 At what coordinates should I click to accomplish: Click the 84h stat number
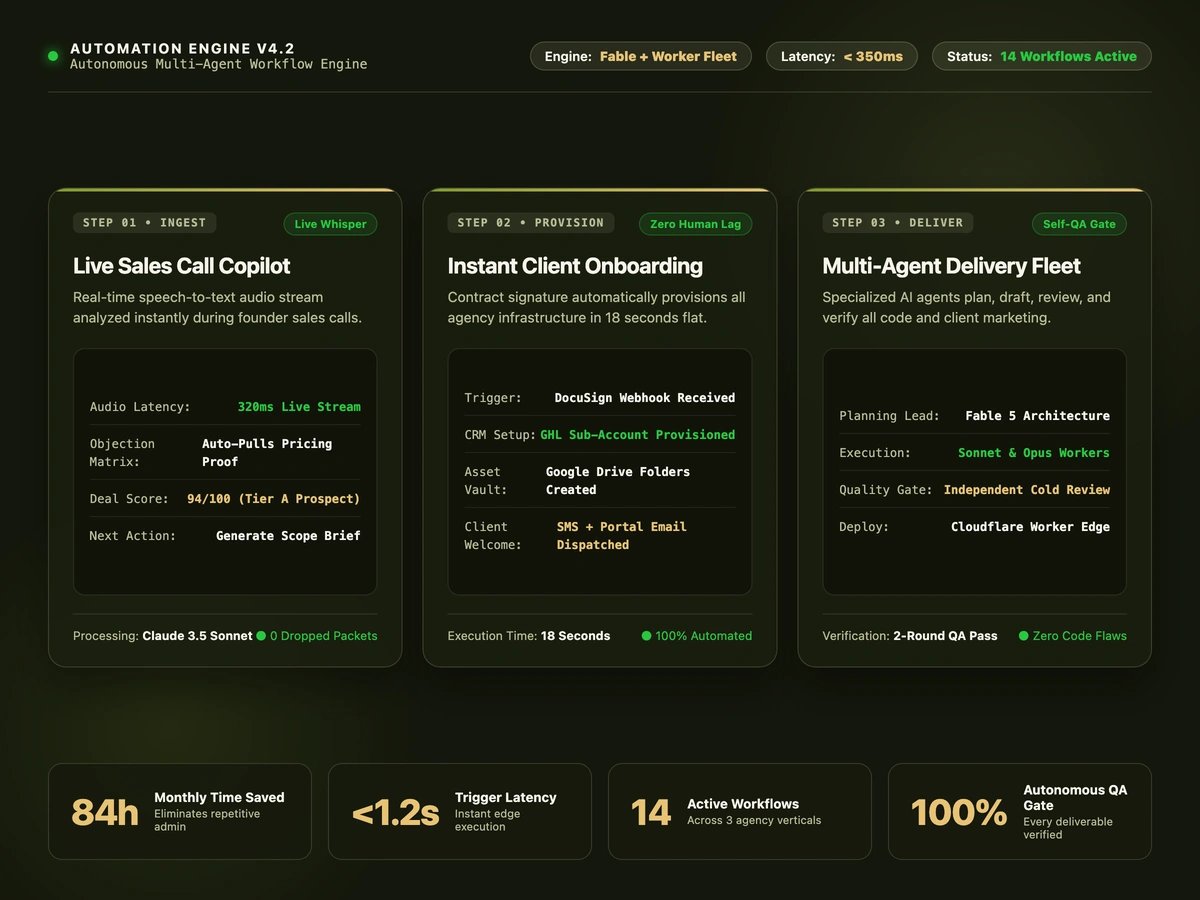(105, 812)
